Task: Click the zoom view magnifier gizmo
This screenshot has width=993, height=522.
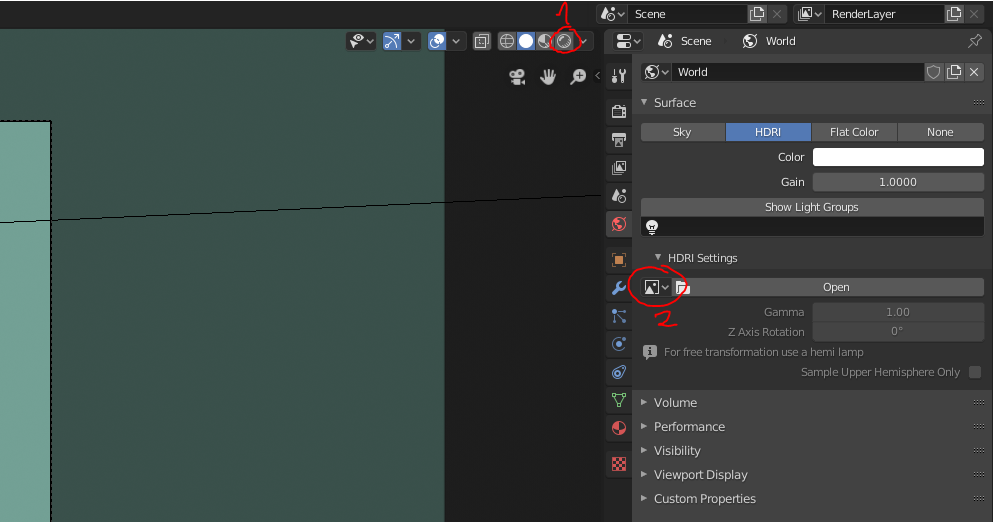Action: (x=578, y=77)
